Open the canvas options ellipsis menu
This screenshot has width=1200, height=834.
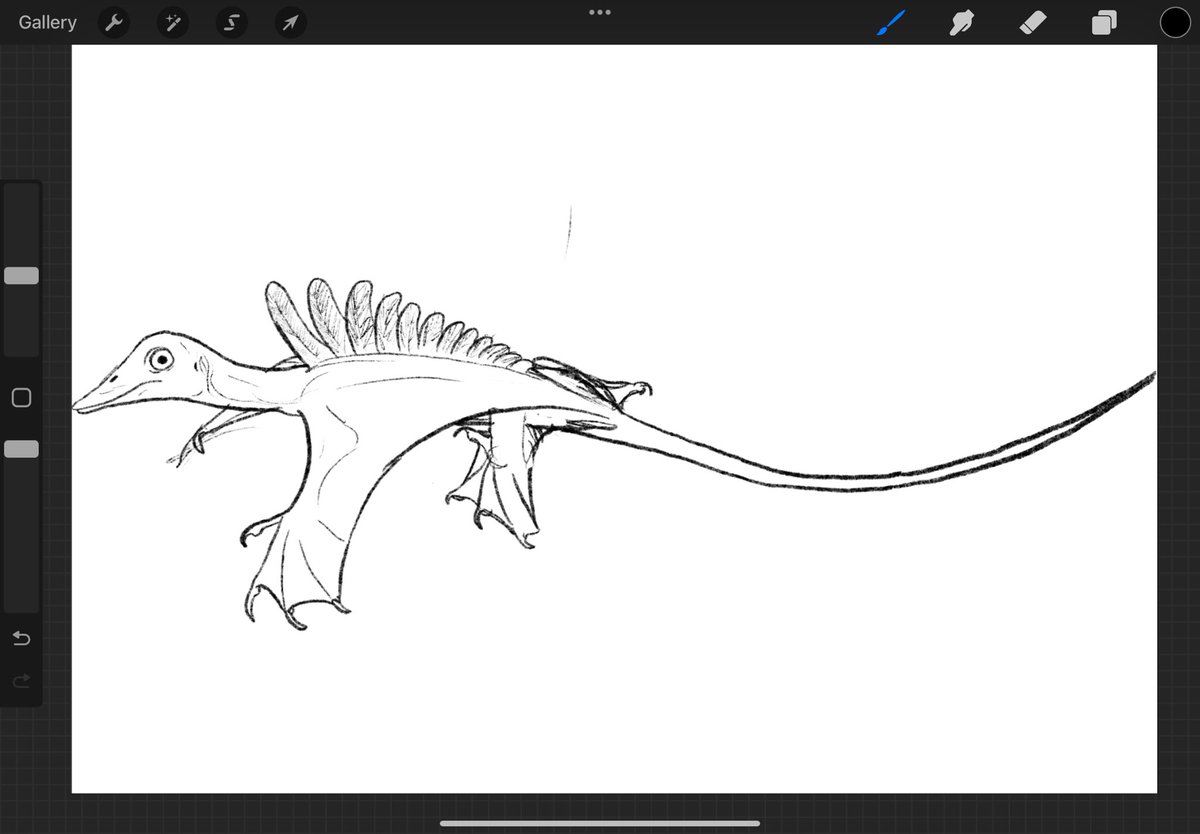(x=599, y=13)
